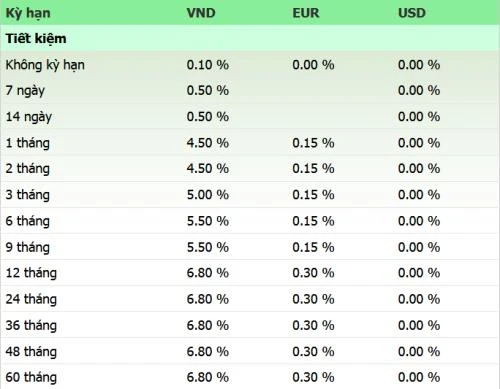Click the 2 tháng EUR rate 0.15 %
This screenshot has width=500, height=389.
(313, 168)
